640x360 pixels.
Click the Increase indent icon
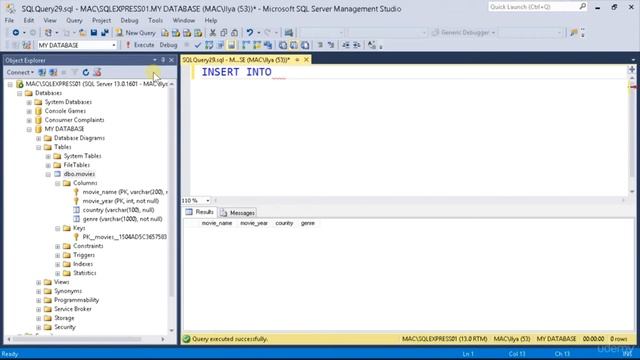coord(357,45)
